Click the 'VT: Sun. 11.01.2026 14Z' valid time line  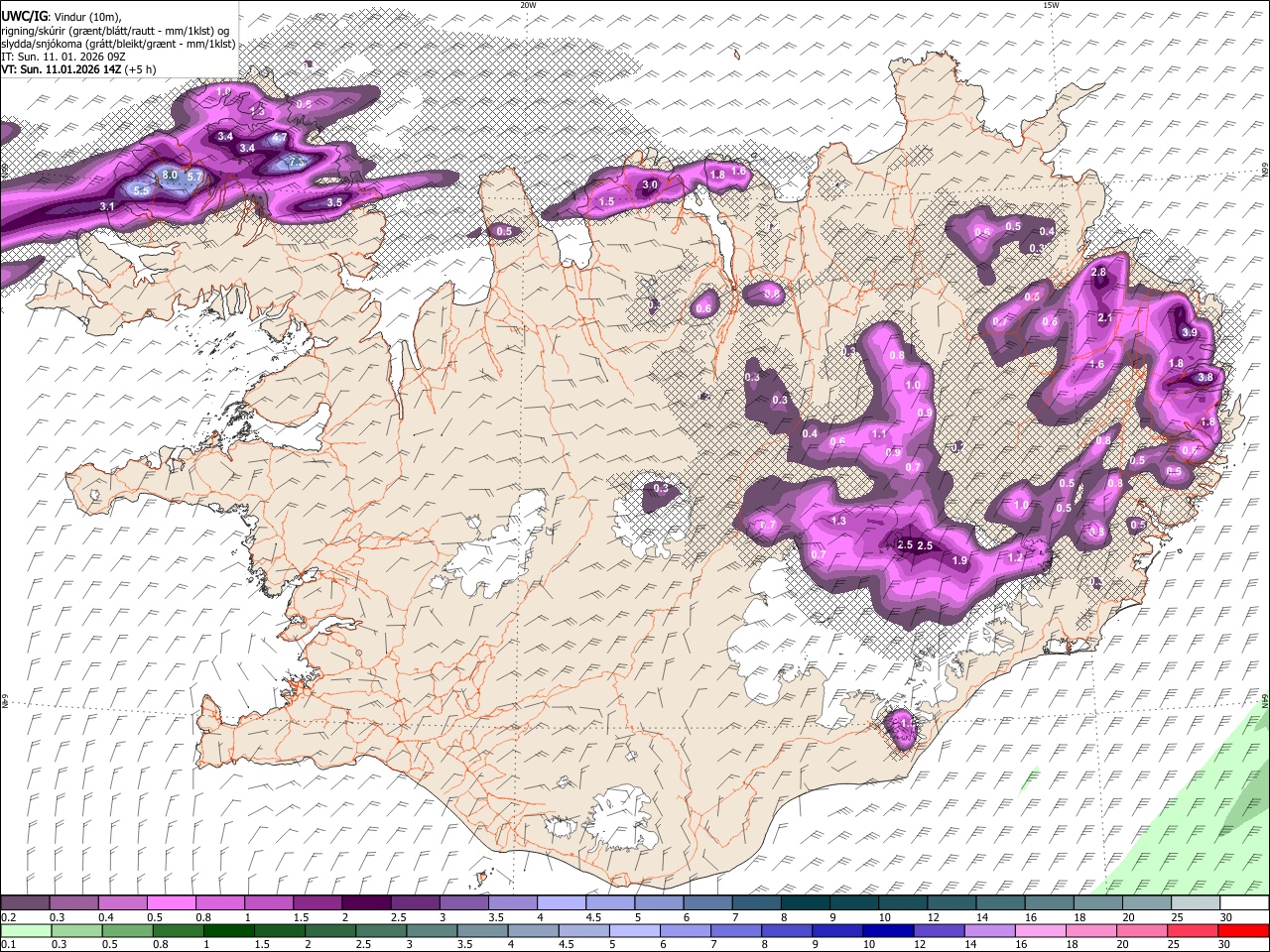click(60, 69)
